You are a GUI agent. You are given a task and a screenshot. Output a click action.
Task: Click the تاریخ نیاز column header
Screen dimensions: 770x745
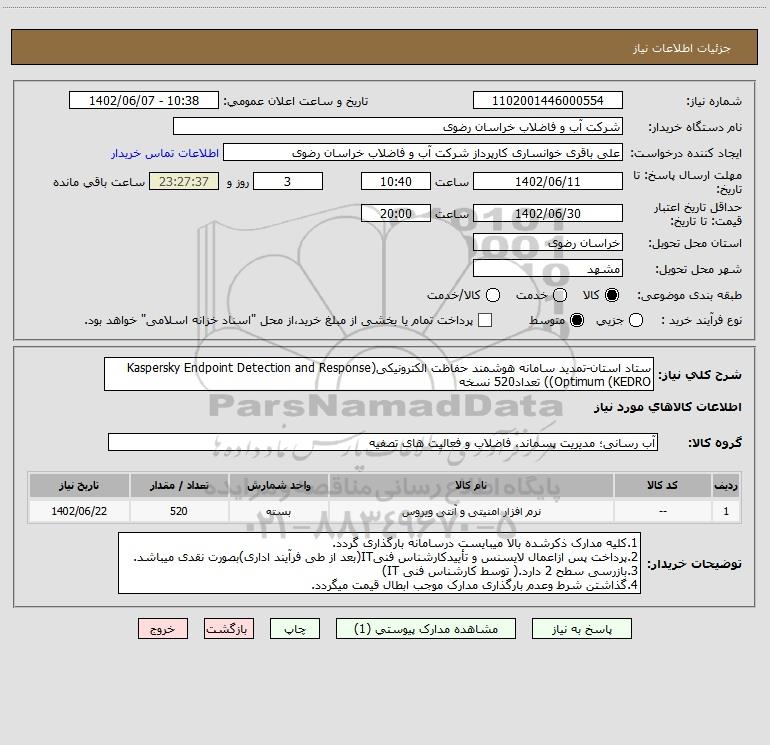pyautogui.click(x=79, y=485)
